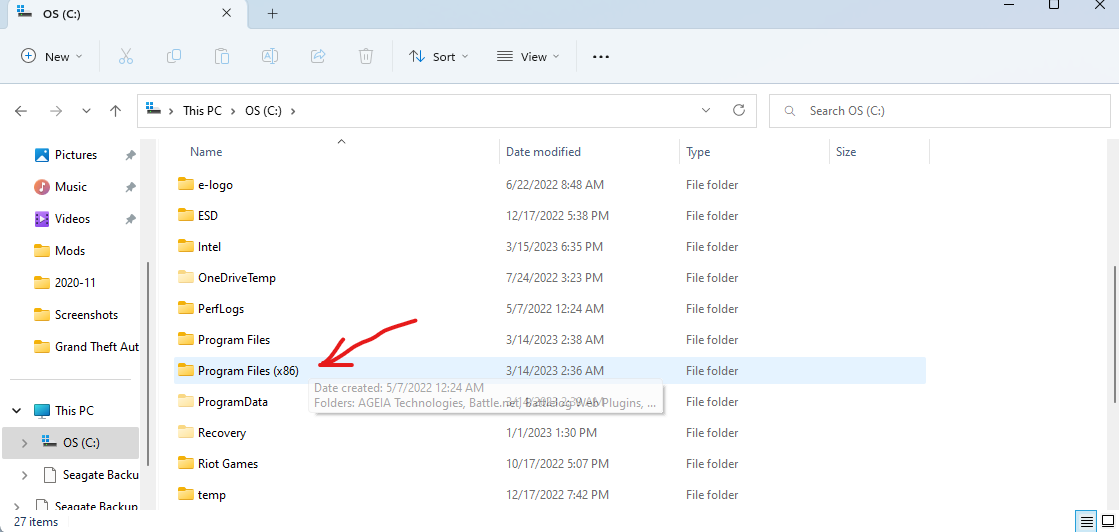Click the file list vertical scrollbar

pos(1115,334)
